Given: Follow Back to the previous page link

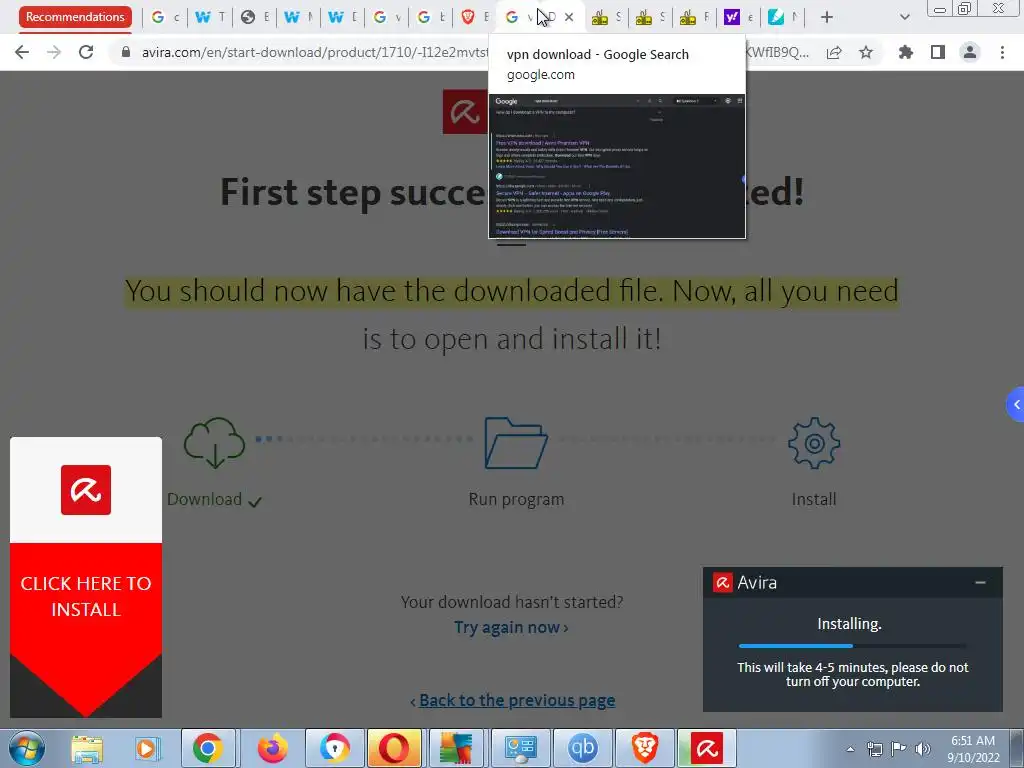Looking at the screenshot, I should (x=517, y=700).
